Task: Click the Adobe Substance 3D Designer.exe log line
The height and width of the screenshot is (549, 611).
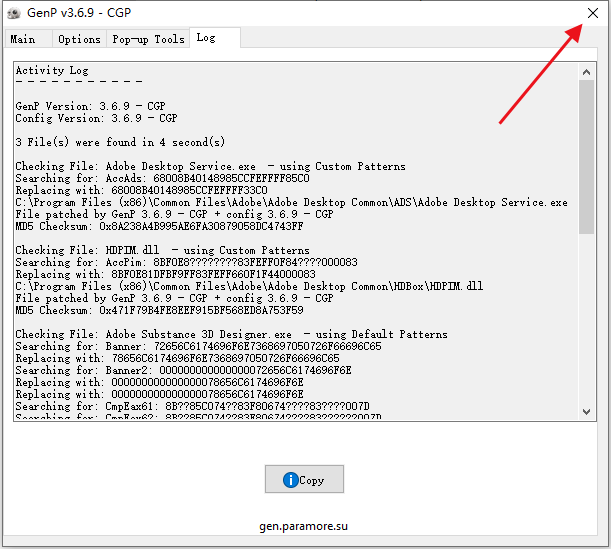Action: coord(231,334)
